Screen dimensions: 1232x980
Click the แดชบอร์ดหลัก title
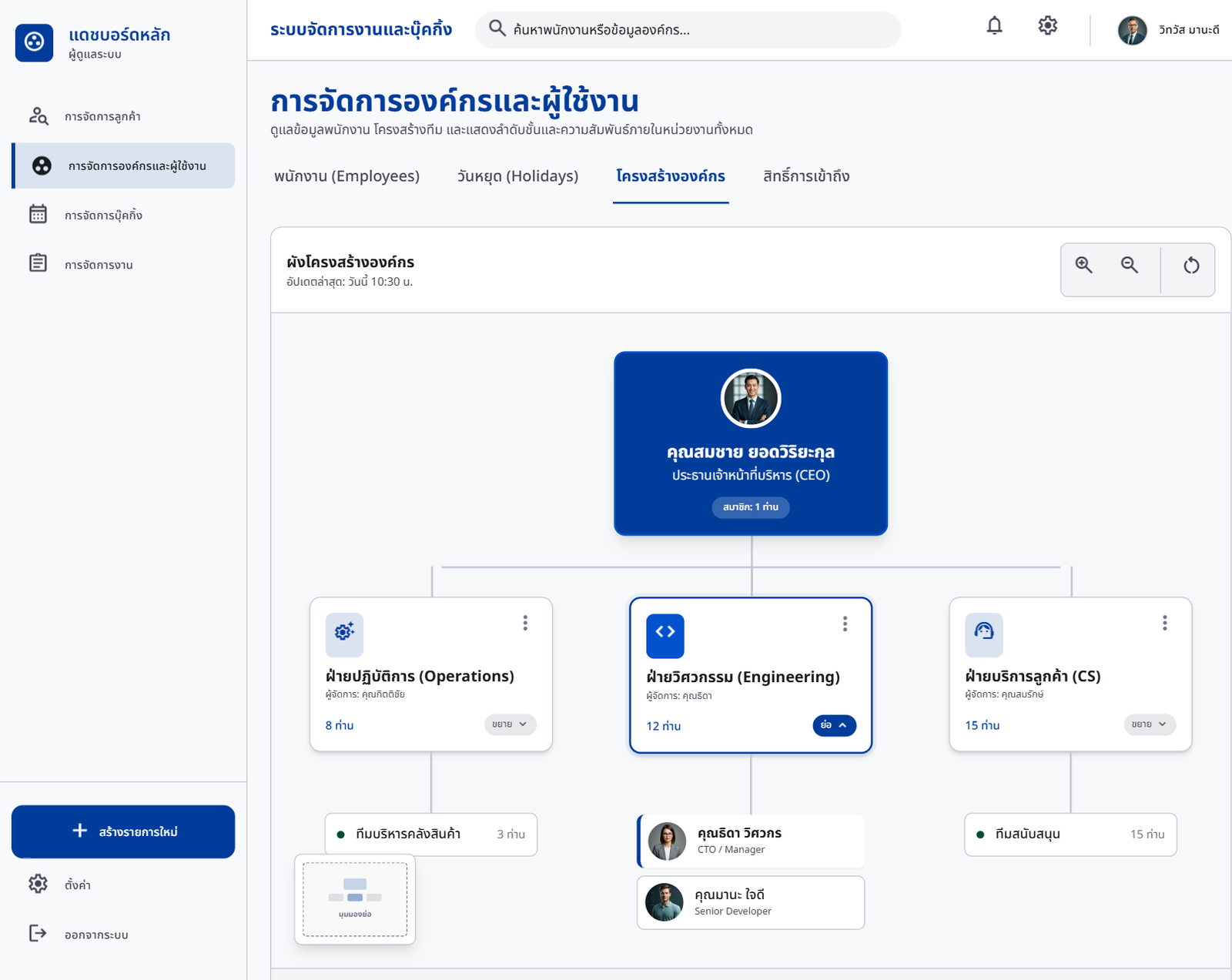coord(119,35)
